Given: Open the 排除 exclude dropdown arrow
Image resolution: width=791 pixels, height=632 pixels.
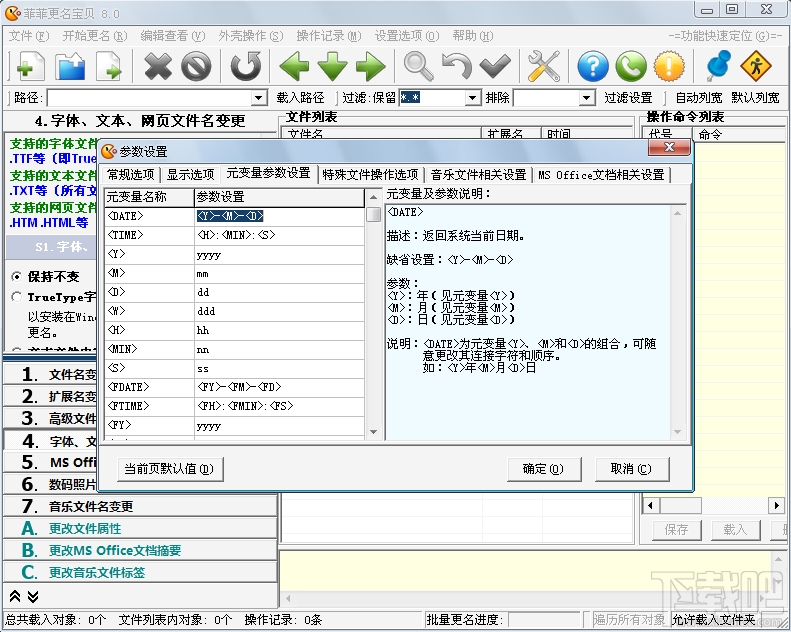Looking at the screenshot, I should coord(586,97).
